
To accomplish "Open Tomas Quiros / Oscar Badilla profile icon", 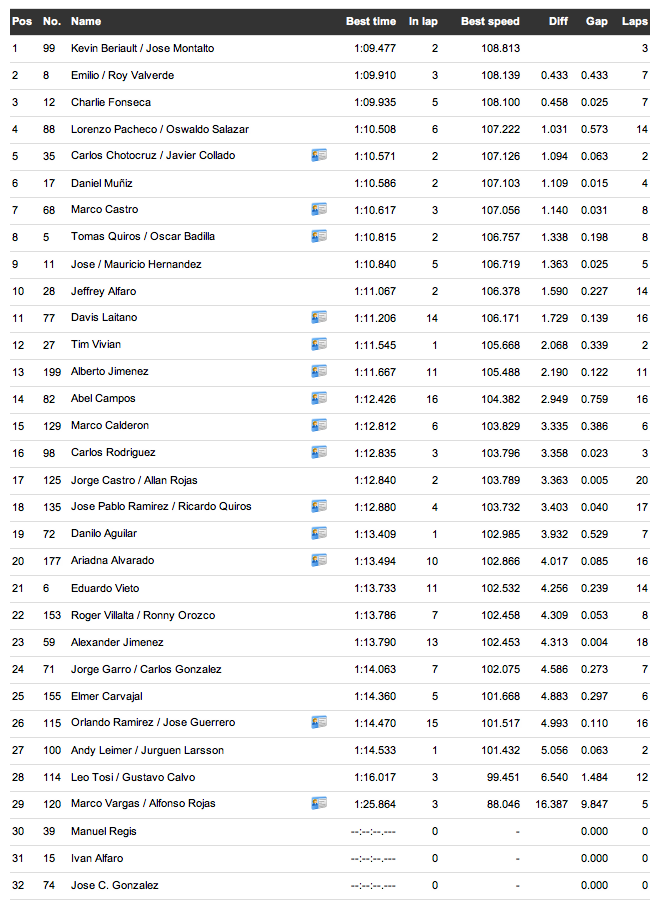I will [319, 237].
